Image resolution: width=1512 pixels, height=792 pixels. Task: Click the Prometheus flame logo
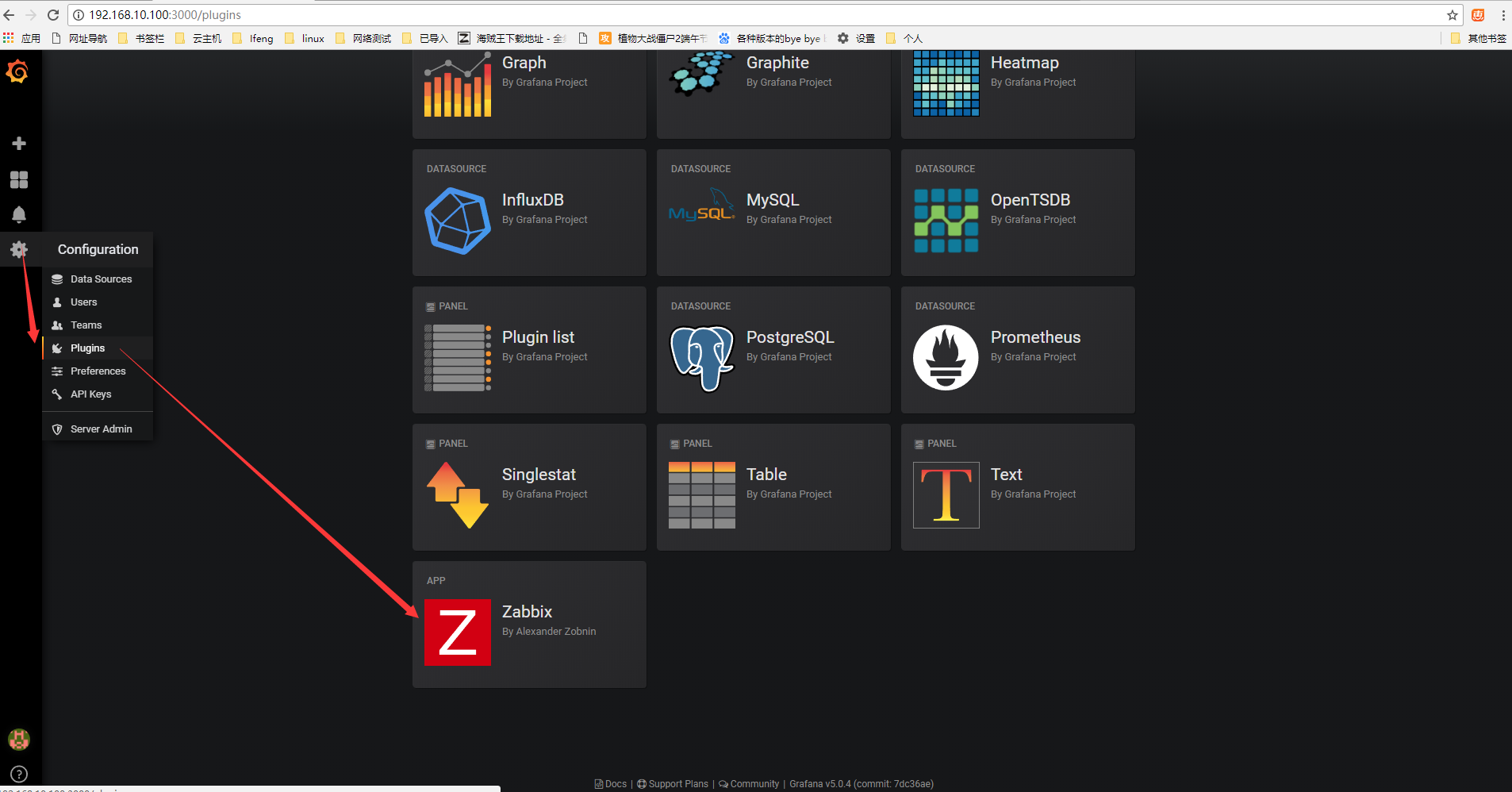(x=946, y=359)
